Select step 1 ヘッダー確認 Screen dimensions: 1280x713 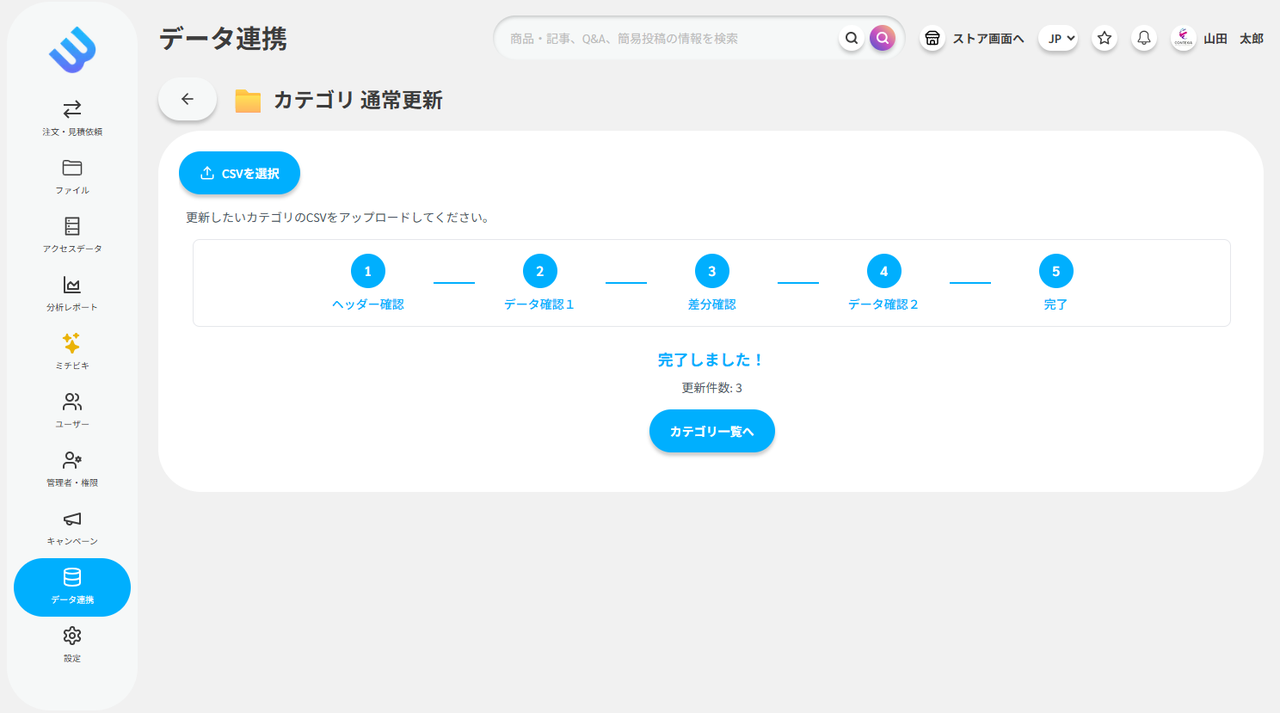coord(368,270)
